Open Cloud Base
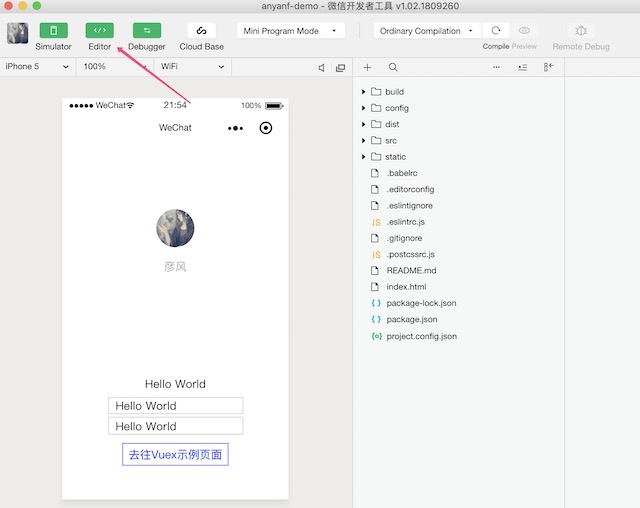This screenshot has height=508, width=640. [x=201, y=31]
